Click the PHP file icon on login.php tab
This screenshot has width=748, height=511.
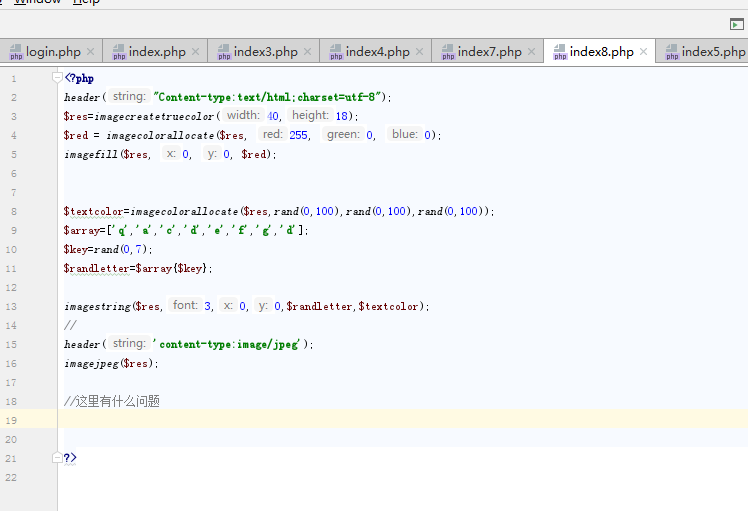pos(16,52)
